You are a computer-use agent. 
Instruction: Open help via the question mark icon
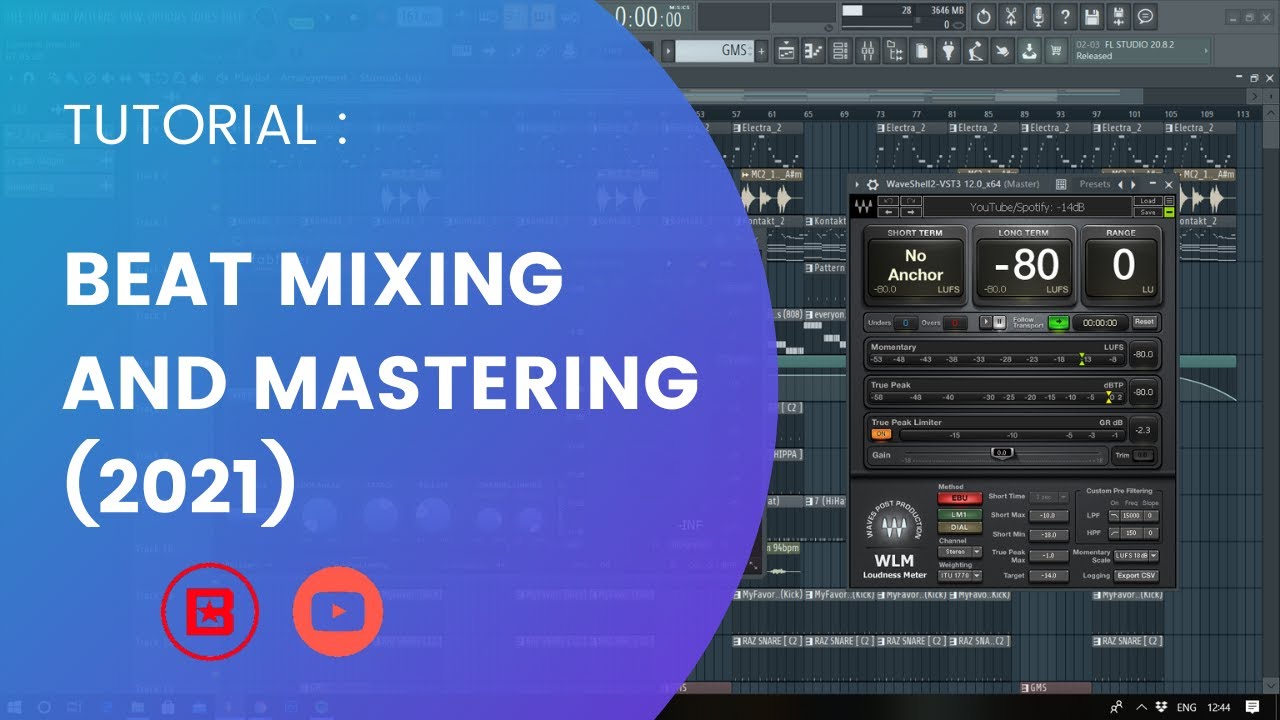pyautogui.click(x=1065, y=17)
